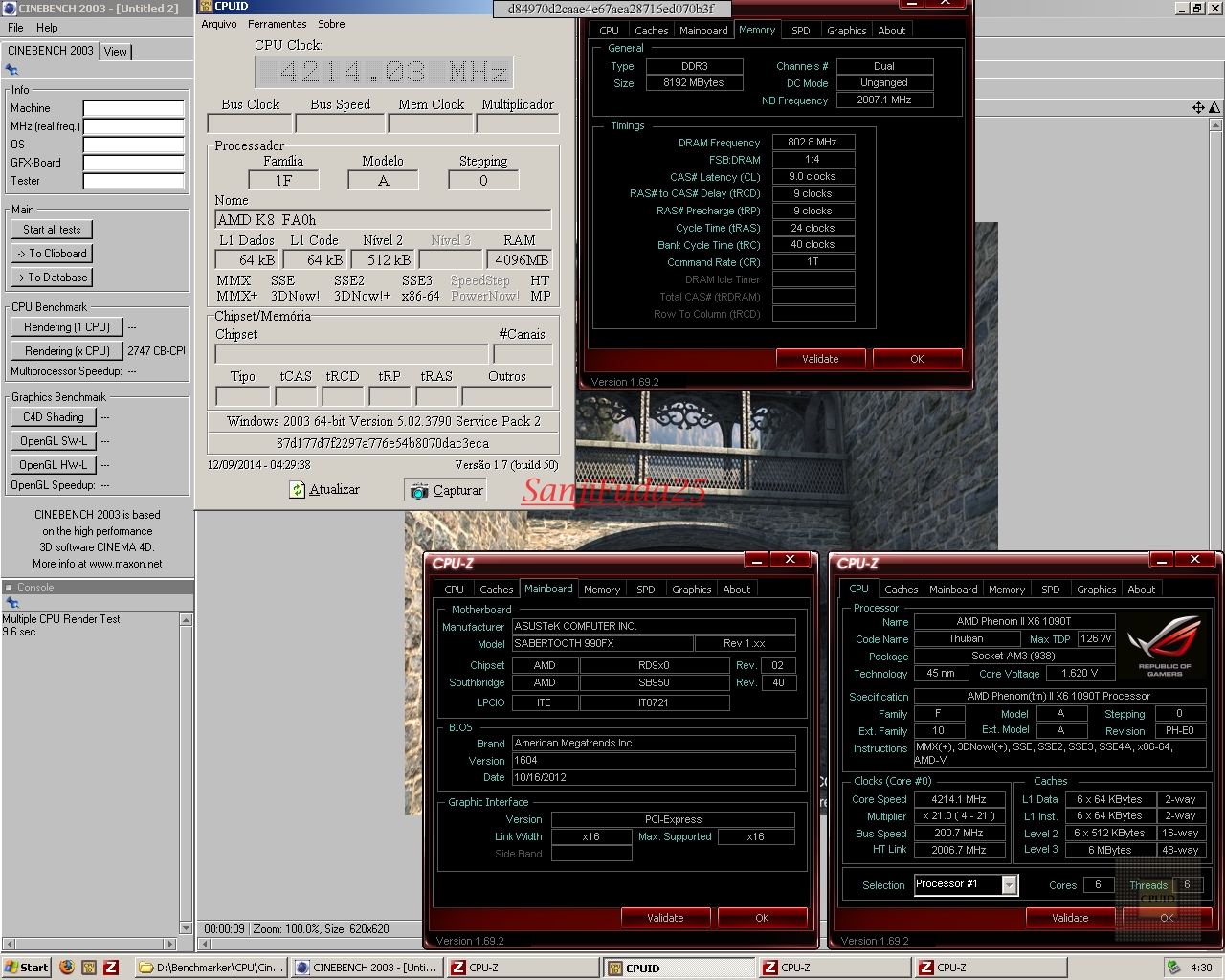Click Console scrollbar down arrow
Screen dimensions: 1225x980
[187, 928]
